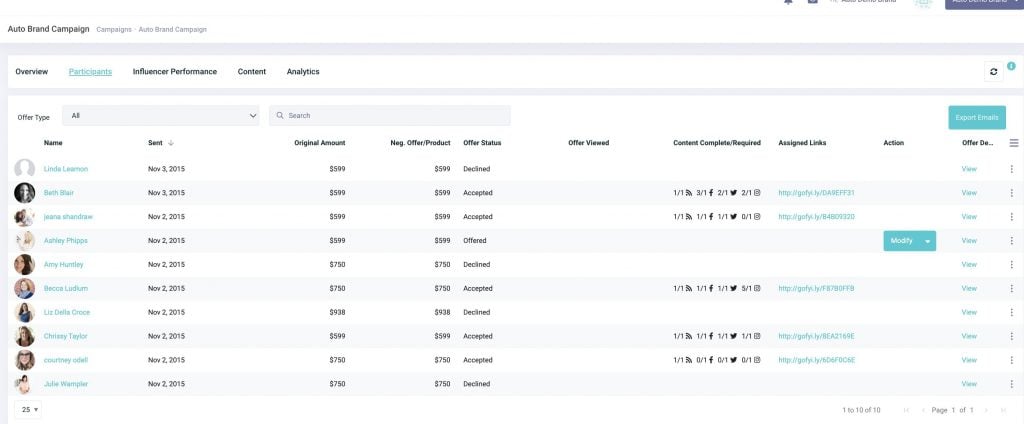
Task: Open the row menu for Ashley Phipps
Action: (x=1011, y=240)
